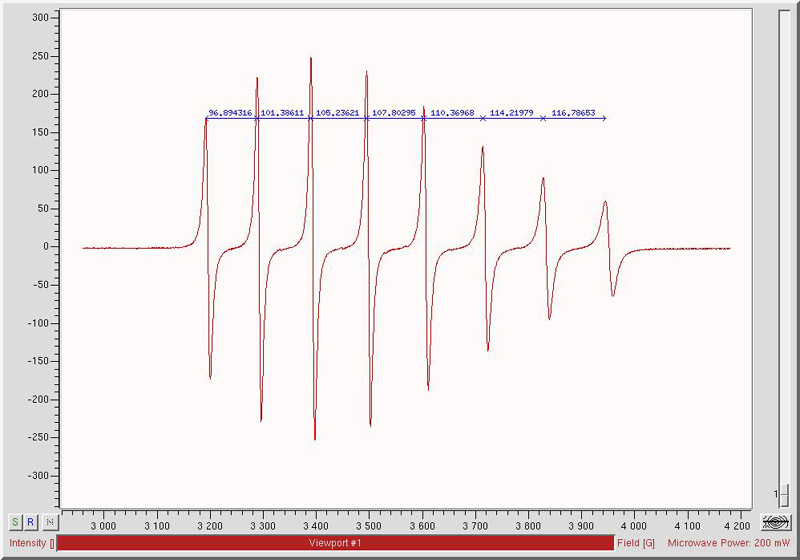Click the Field [G] axis label

click(x=636, y=543)
